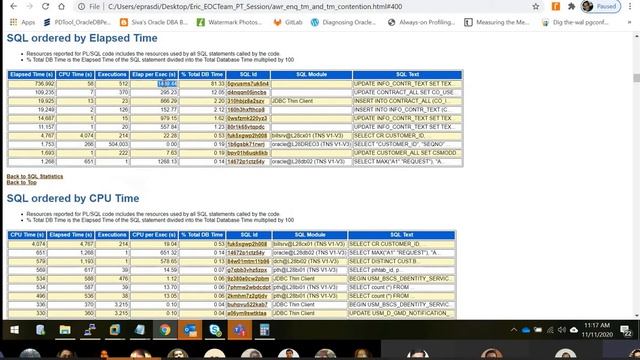
Task: Click the 'SQL ordered by CPU Time' heading
Action: click(x=73, y=198)
